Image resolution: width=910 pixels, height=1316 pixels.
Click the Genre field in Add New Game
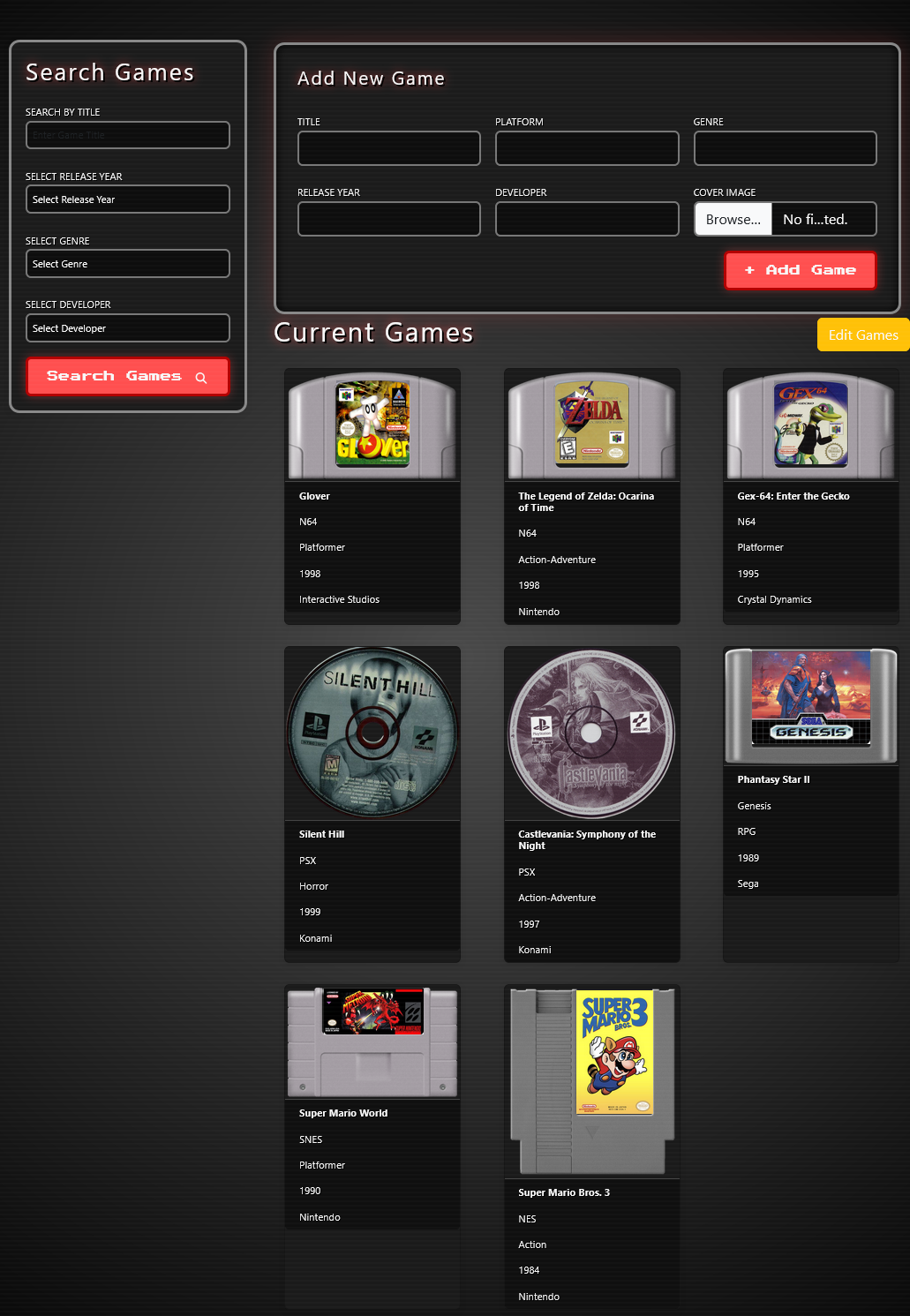pos(786,148)
